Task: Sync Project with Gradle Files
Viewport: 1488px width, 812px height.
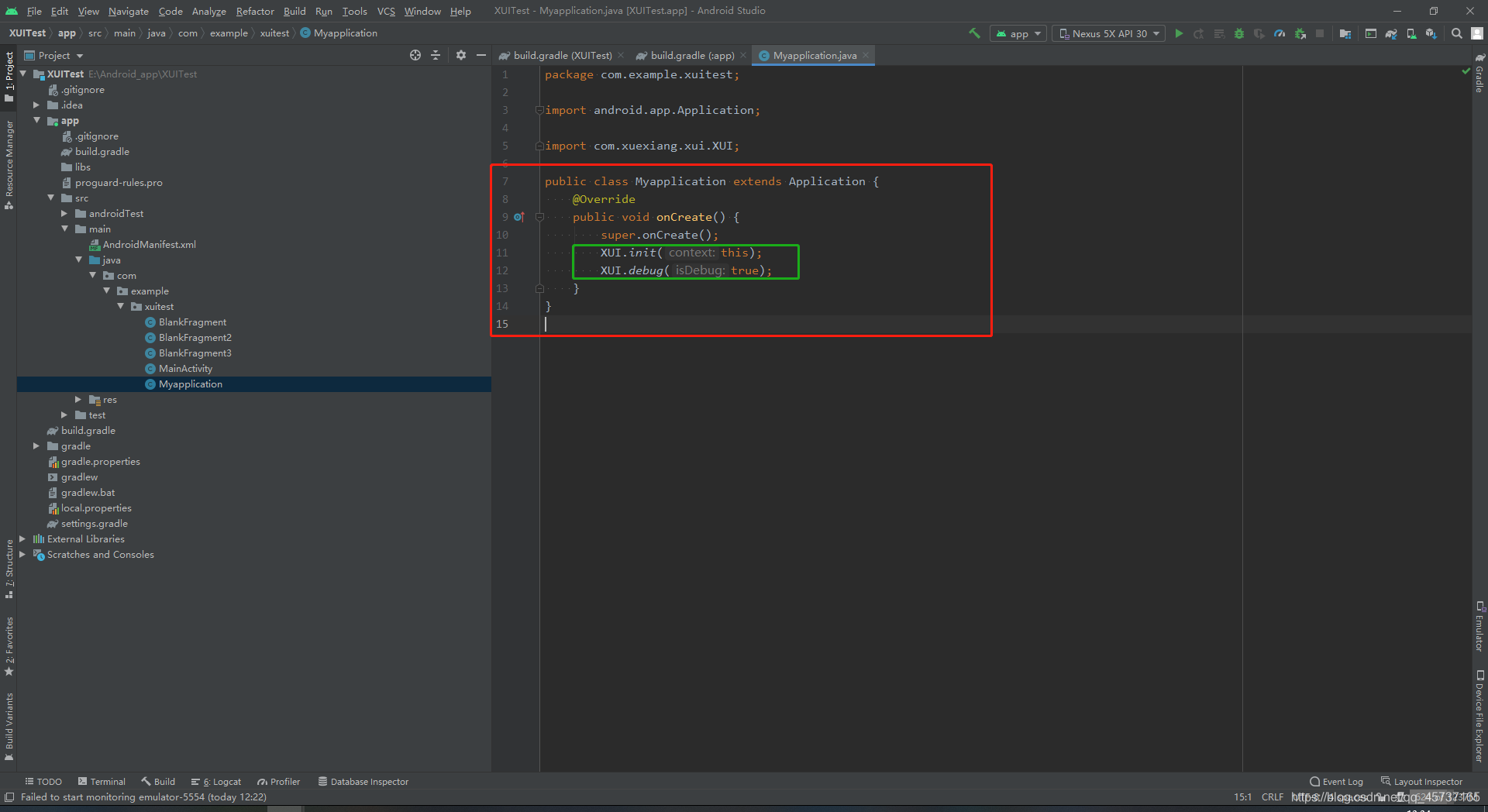Action: click(1391, 33)
